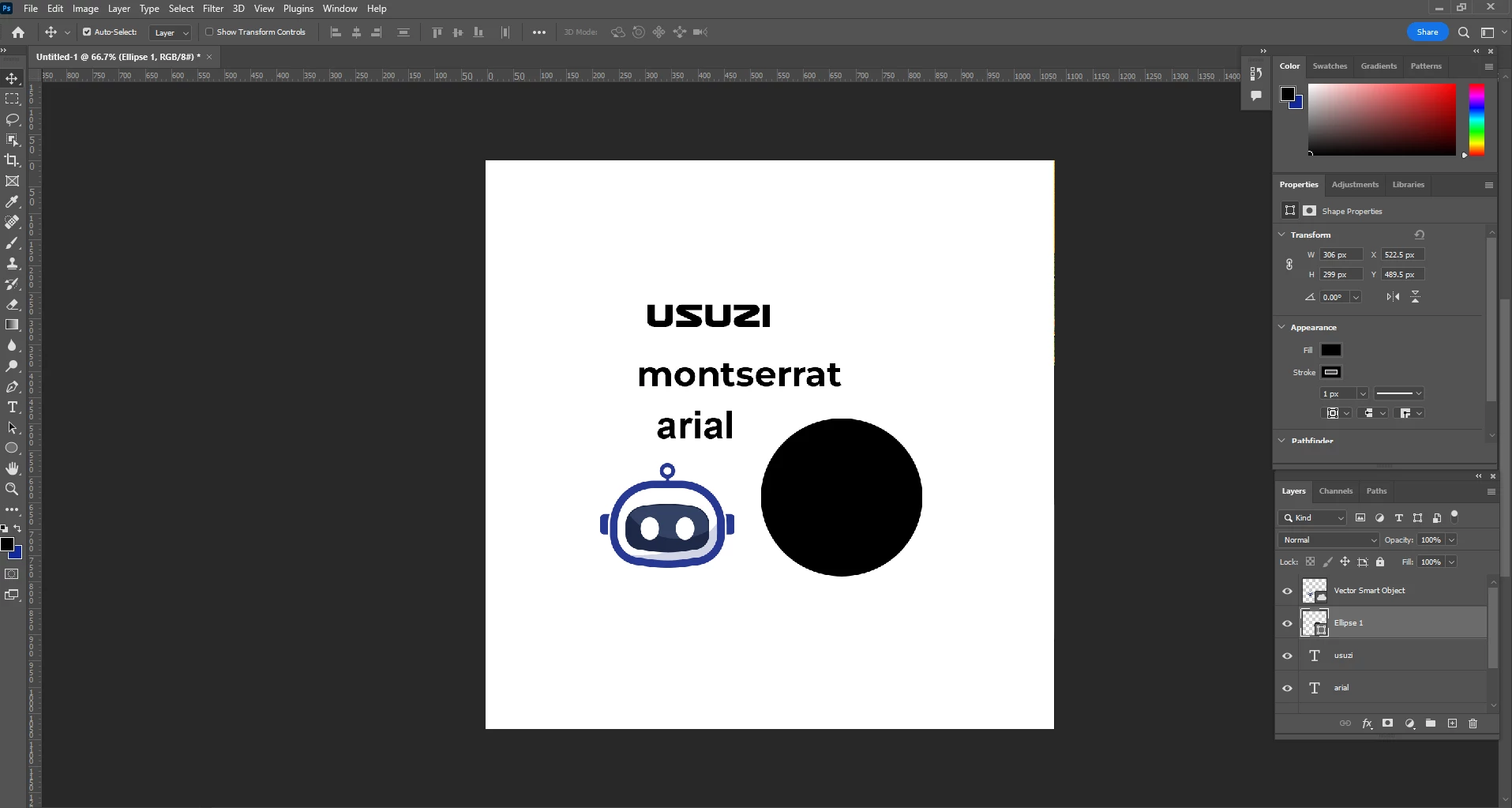This screenshot has height=808, width=1512.
Task: Open the Kind filter dropdown
Action: click(x=1312, y=518)
